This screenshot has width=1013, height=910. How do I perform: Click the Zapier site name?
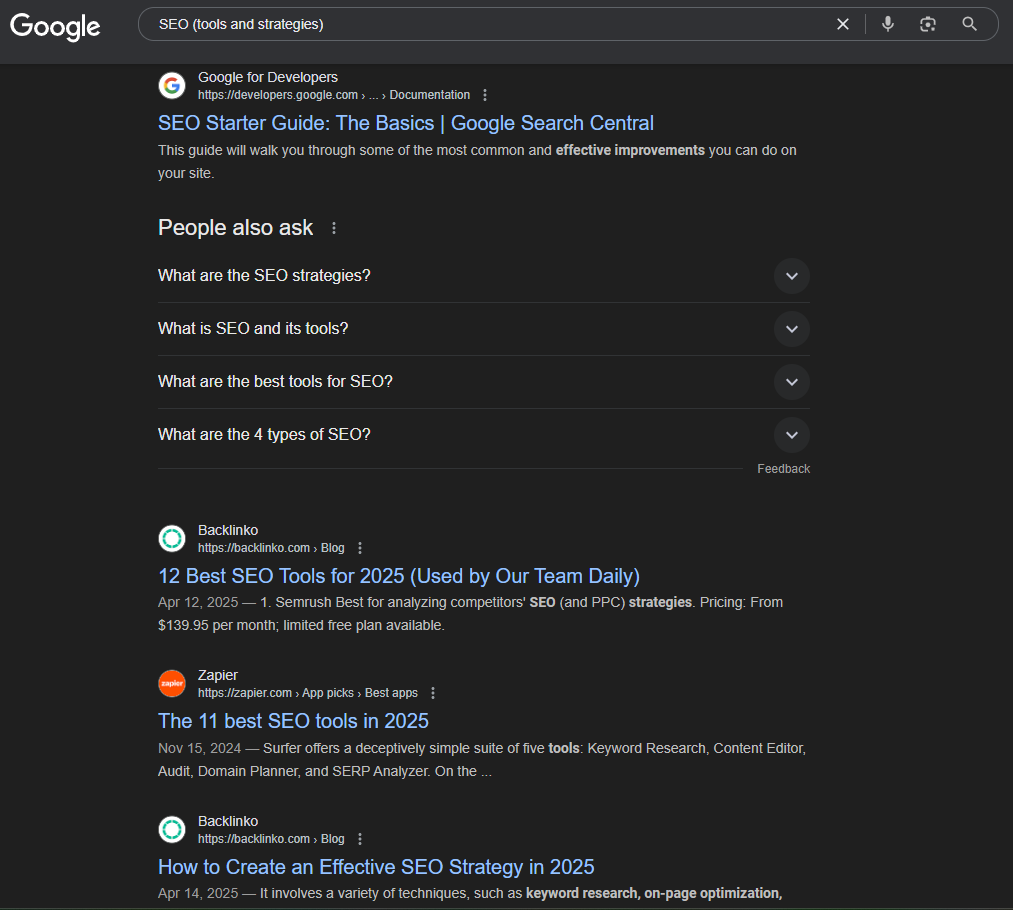[x=218, y=675]
